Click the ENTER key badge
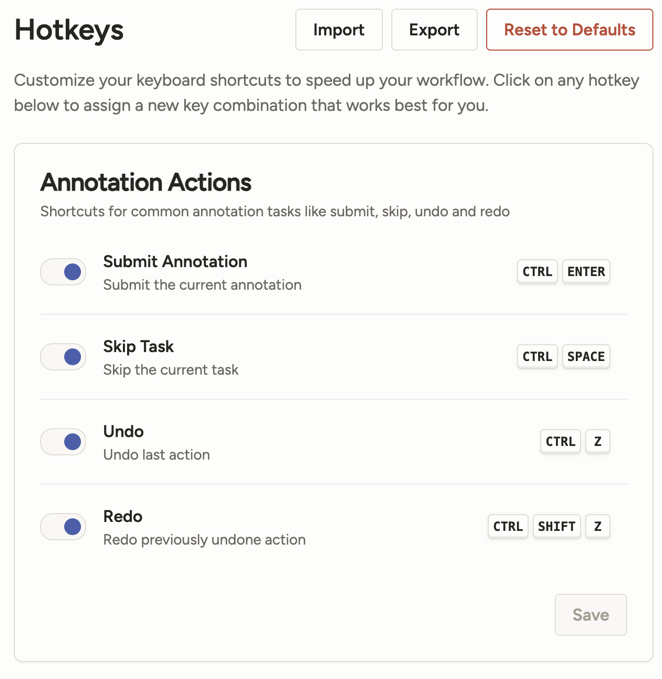Screen dimensions: 662x679 click(586, 271)
